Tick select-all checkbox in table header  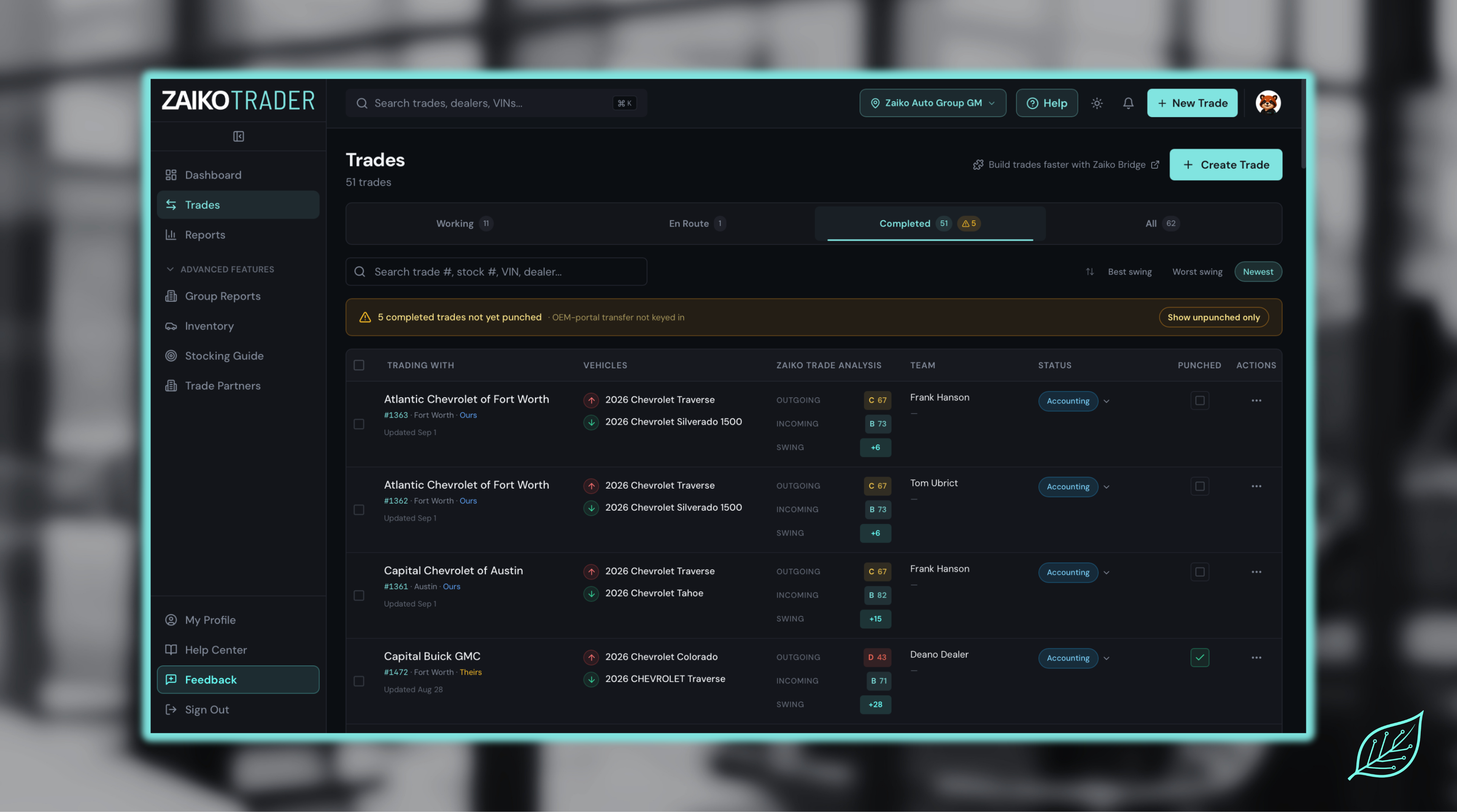pyautogui.click(x=359, y=365)
